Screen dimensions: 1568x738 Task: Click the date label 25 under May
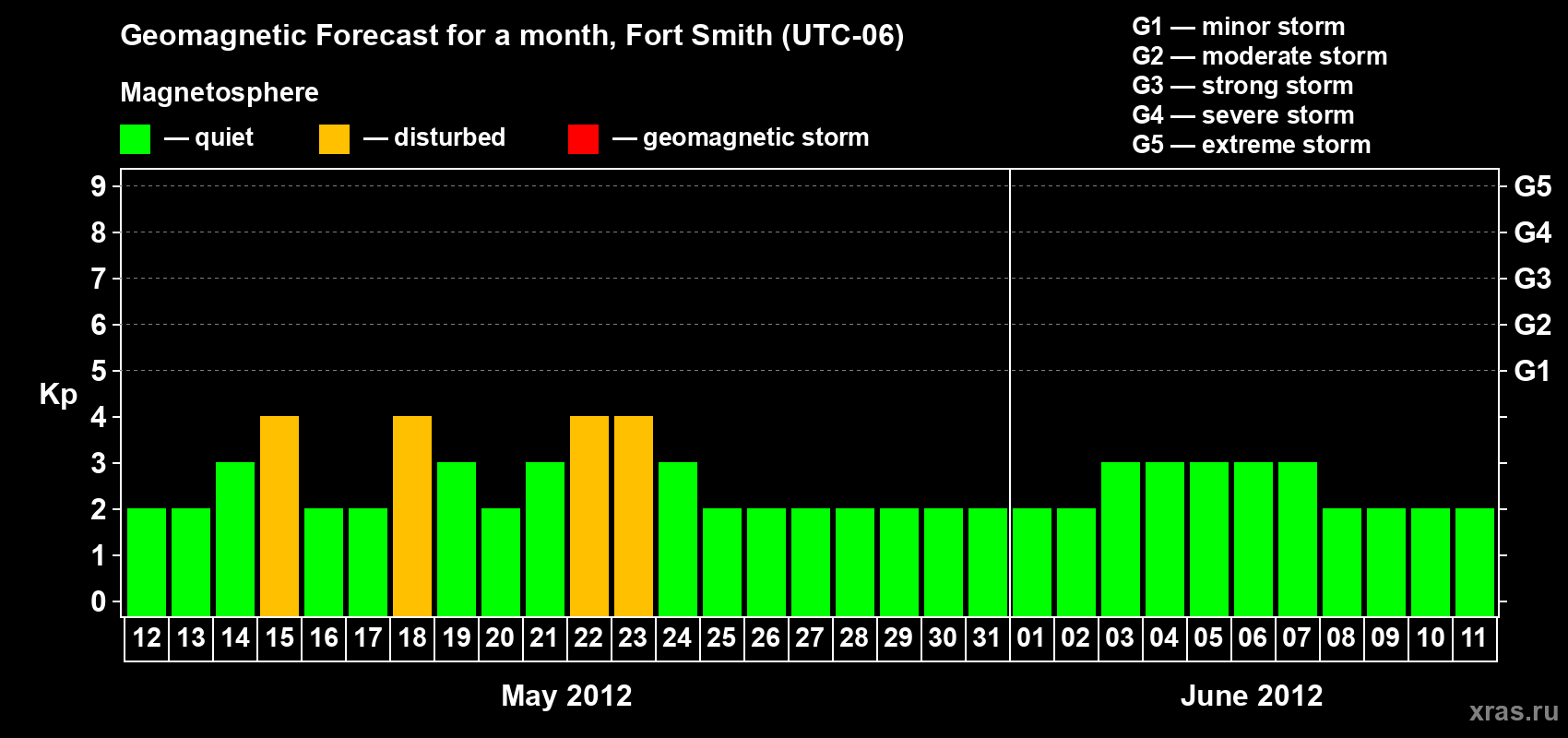coord(722,638)
